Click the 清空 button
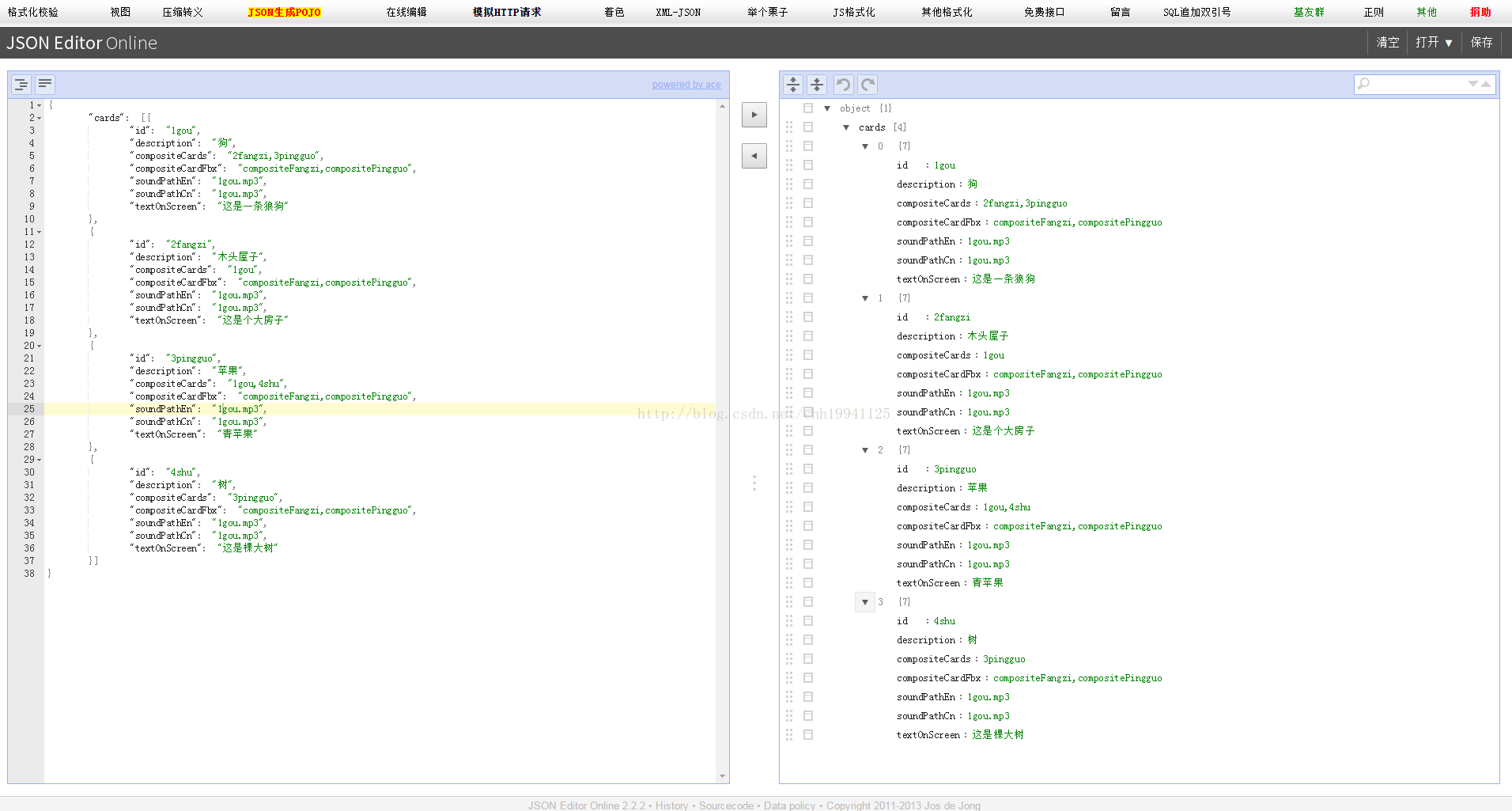 click(1388, 43)
